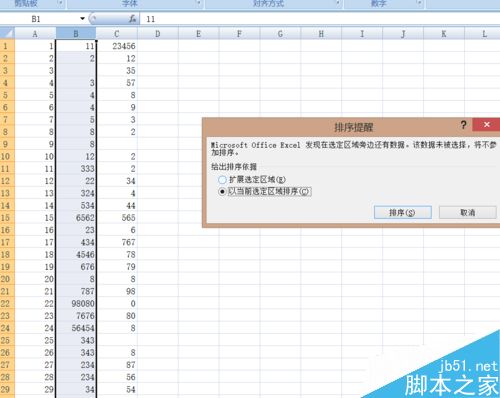Select the 'Expand the selection' radio option
This screenshot has height=398, width=500.
[252, 180]
